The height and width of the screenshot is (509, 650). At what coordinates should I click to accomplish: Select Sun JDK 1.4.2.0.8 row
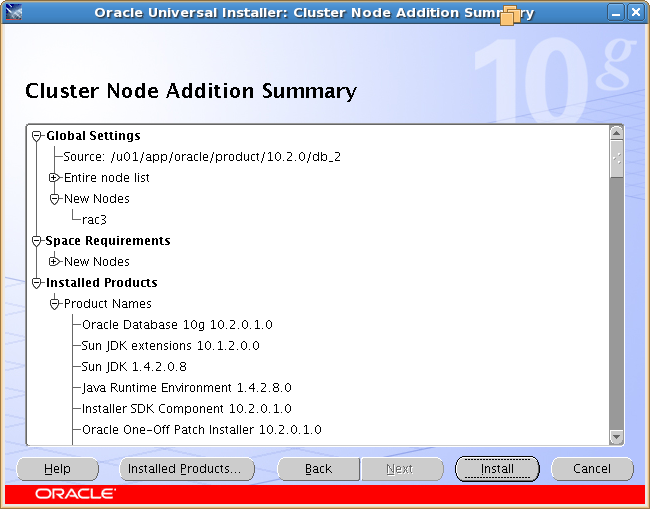pos(134,367)
